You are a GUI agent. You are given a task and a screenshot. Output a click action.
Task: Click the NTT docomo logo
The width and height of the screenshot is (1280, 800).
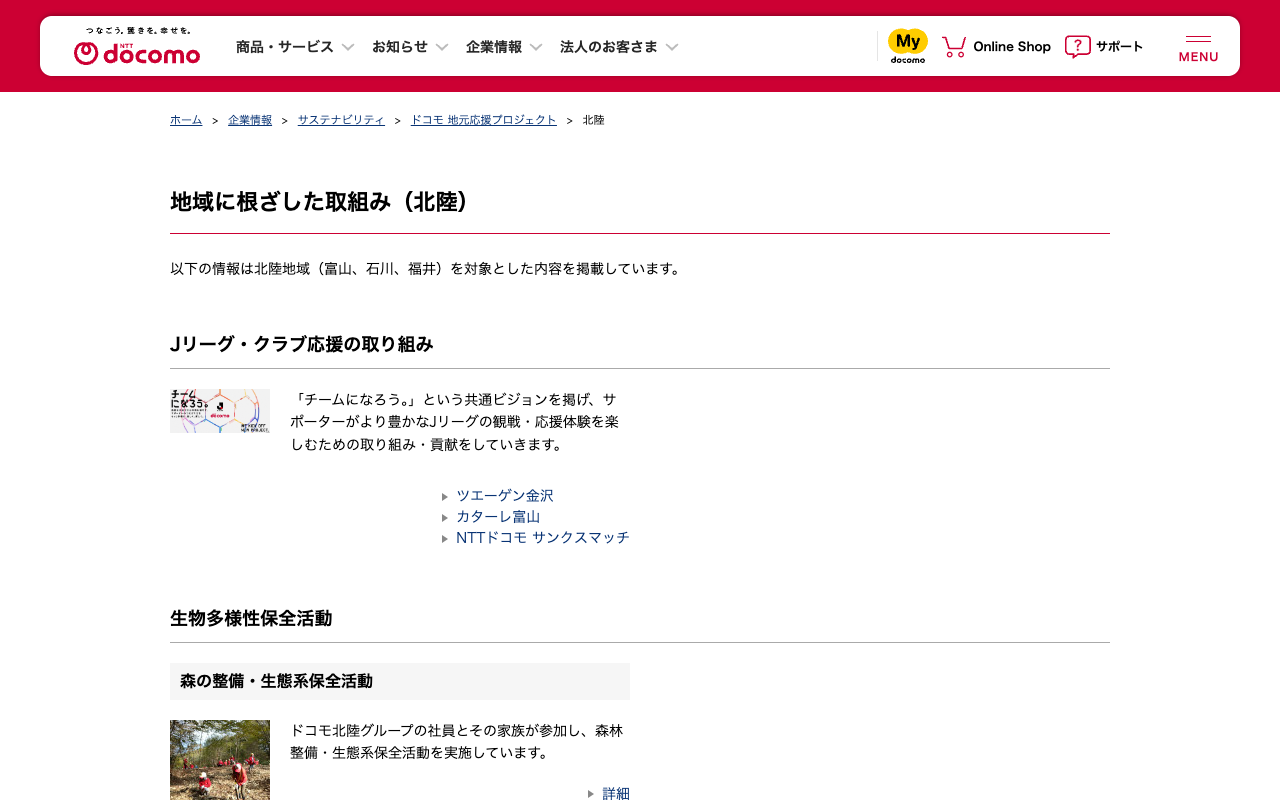coord(137,46)
